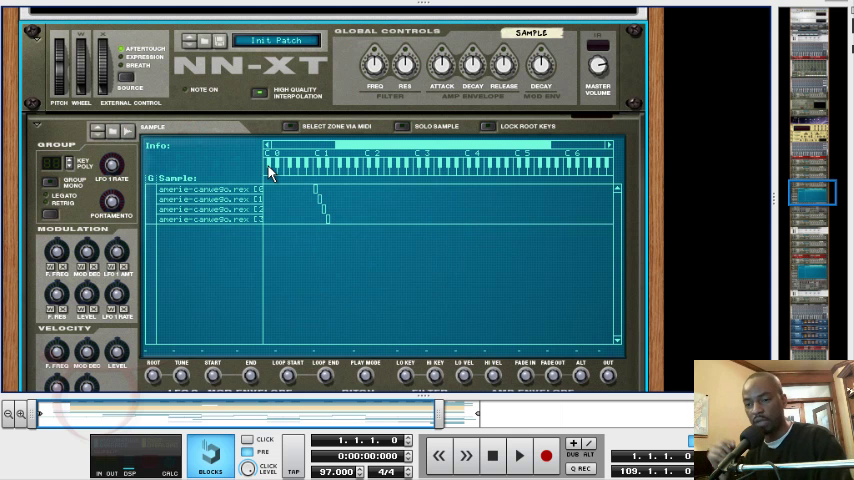Select sample amerie-canwego.rex [1
Viewport: 854px width, 480px height.
pyautogui.click(x=210, y=199)
